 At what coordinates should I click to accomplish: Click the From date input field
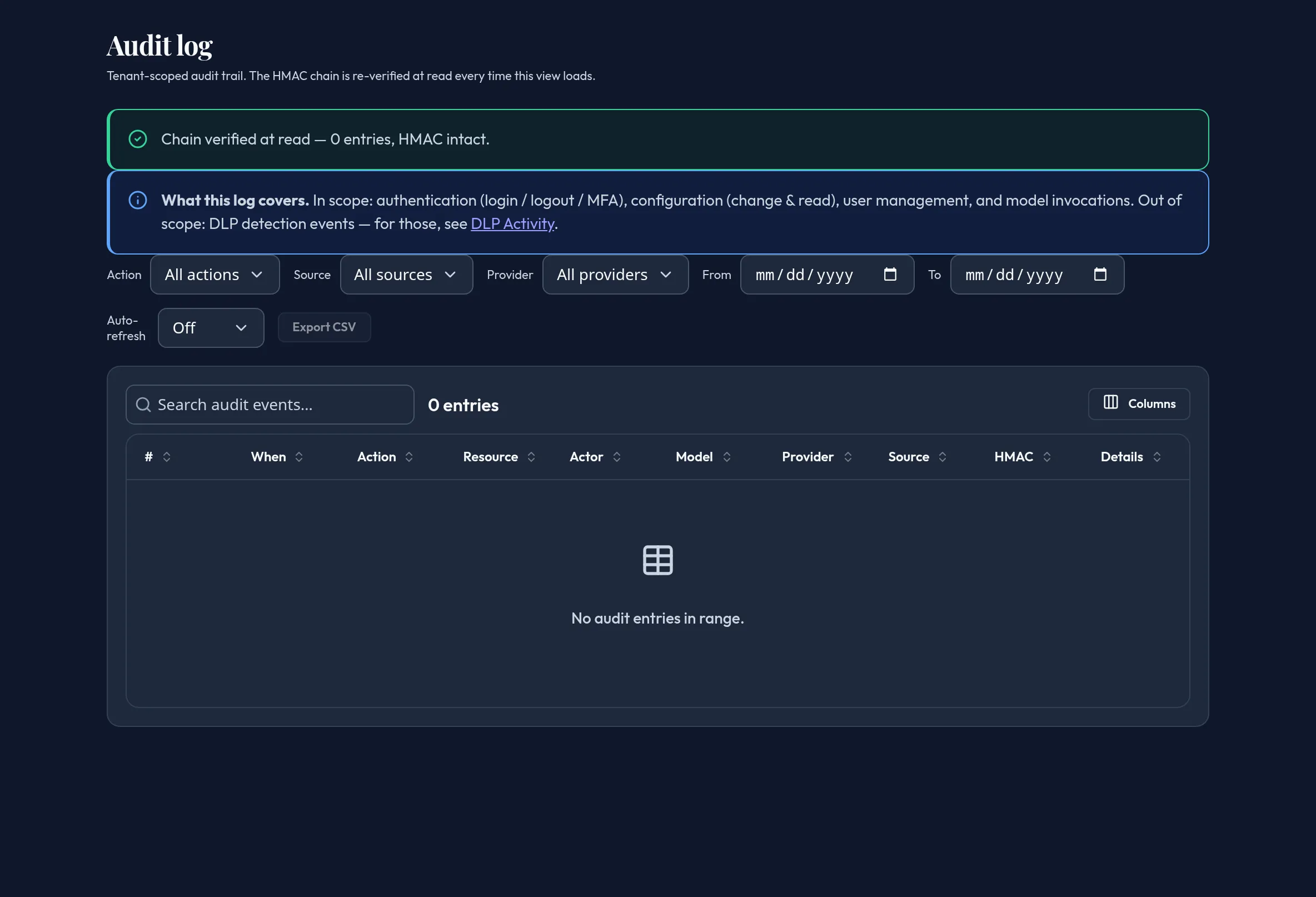point(827,275)
